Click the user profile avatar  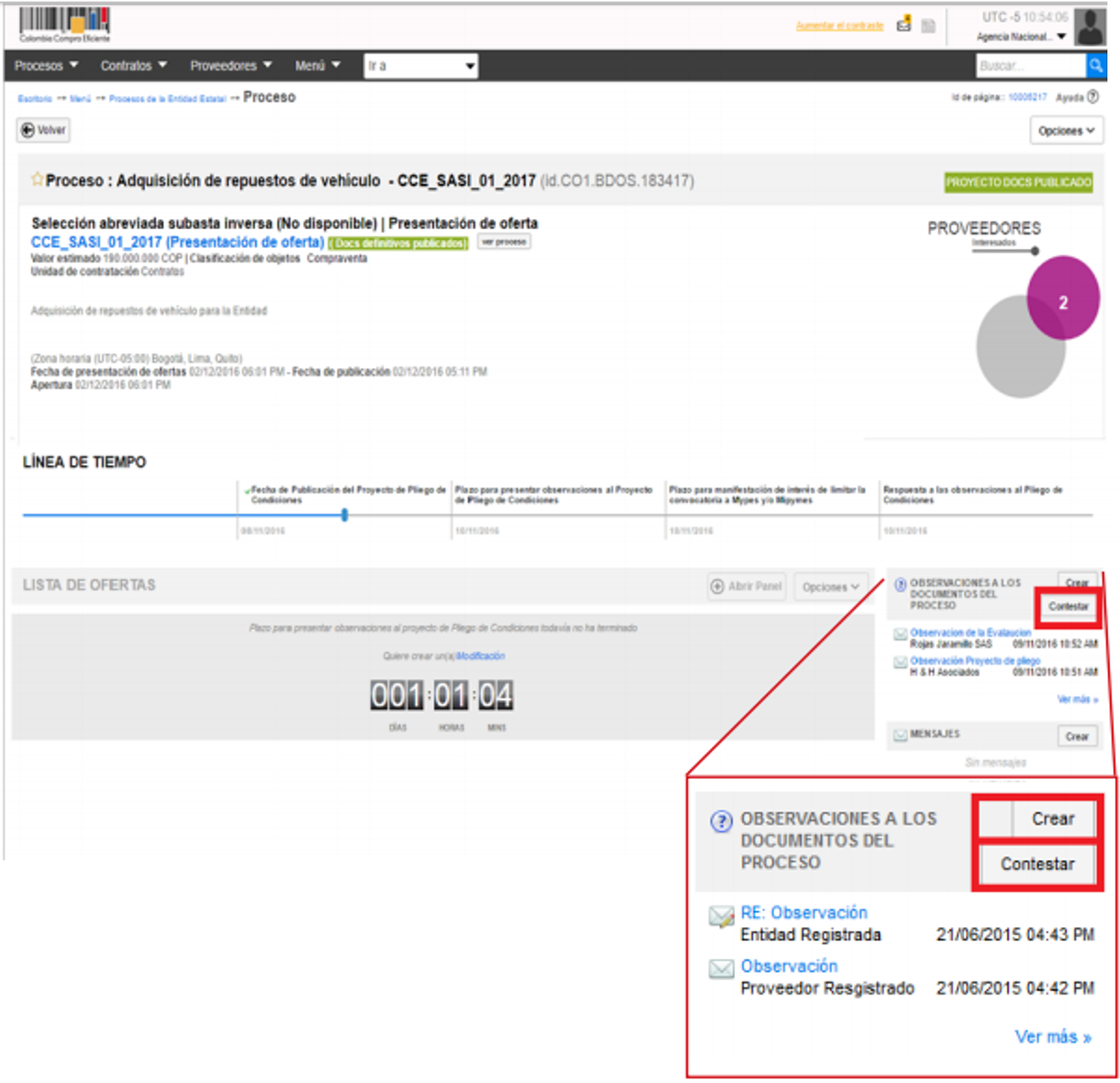pyautogui.click(x=1089, y=27)
